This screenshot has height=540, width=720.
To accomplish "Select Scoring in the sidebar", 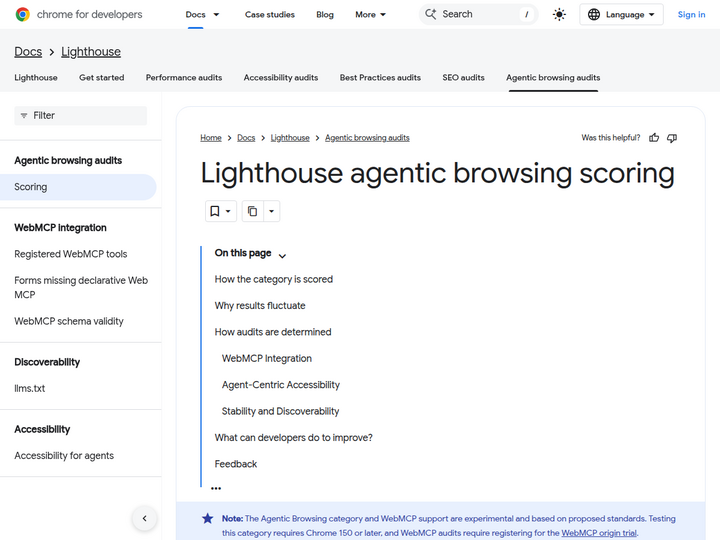I will point(78,187).
